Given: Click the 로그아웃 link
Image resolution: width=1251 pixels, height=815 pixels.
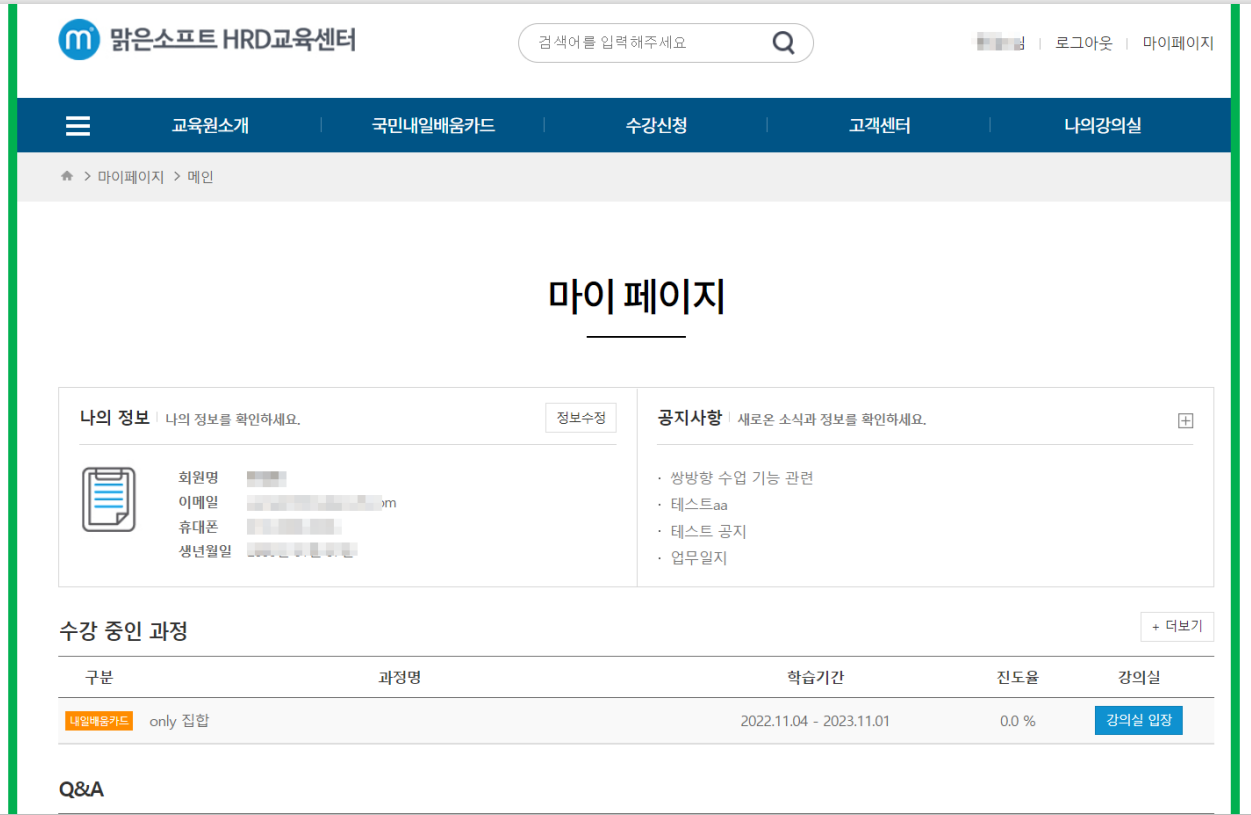Looking at the screenshot, I should click(x=1083, y=43).
